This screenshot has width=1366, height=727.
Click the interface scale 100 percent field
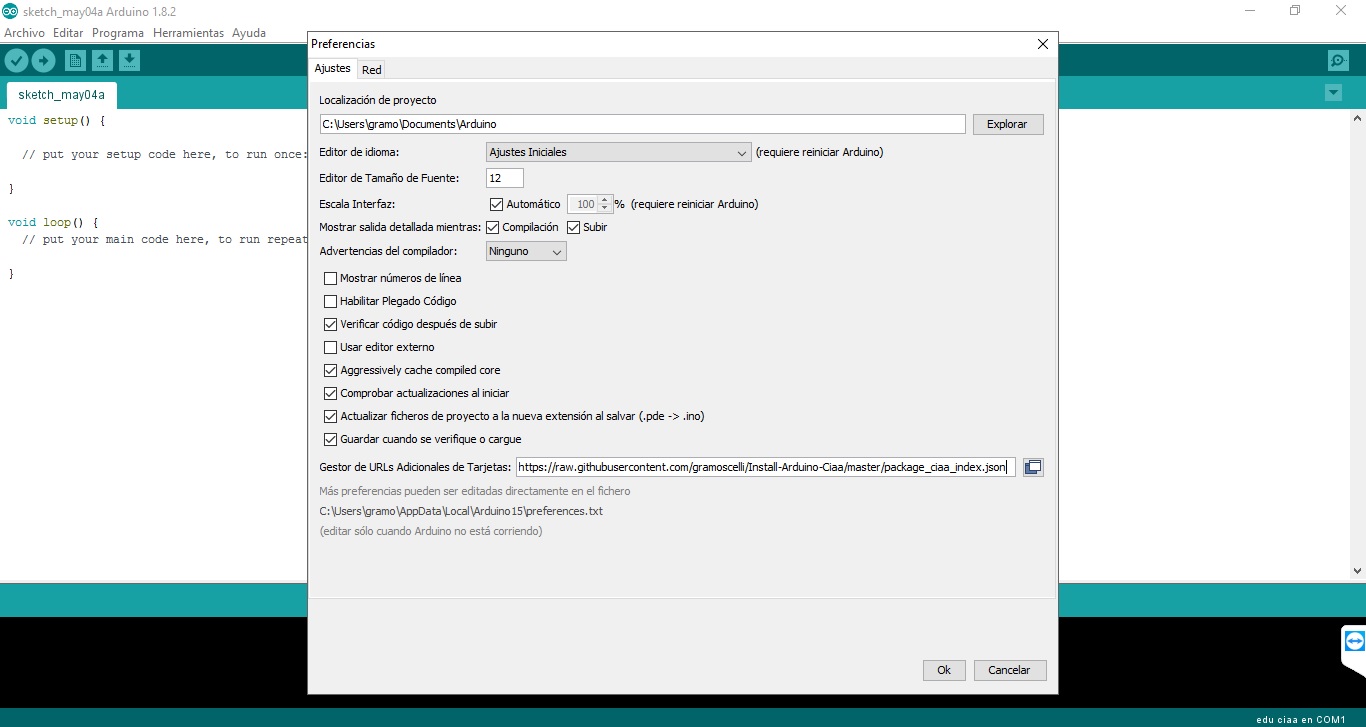coord(583,204)
